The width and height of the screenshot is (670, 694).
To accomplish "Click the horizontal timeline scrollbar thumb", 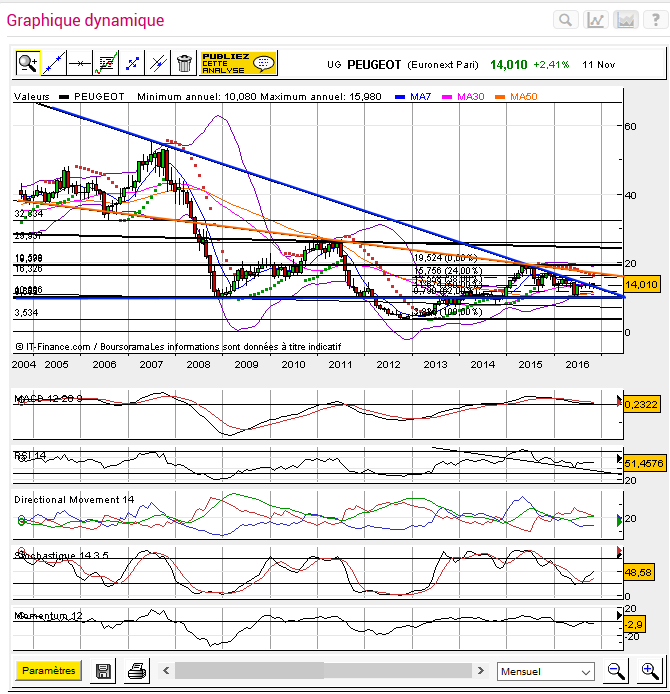I will [249, 671].
